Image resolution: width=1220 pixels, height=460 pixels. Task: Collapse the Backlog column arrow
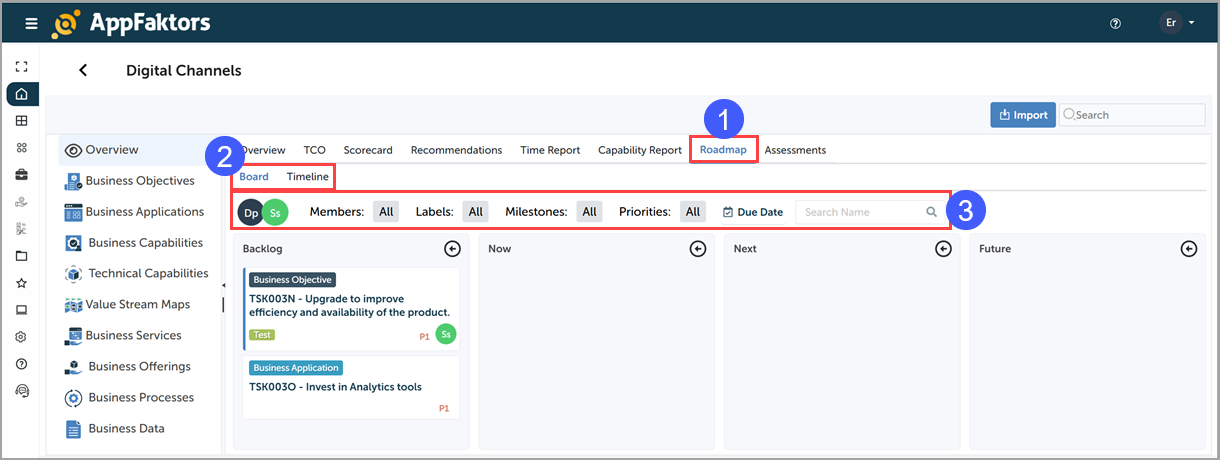(452, 249)
